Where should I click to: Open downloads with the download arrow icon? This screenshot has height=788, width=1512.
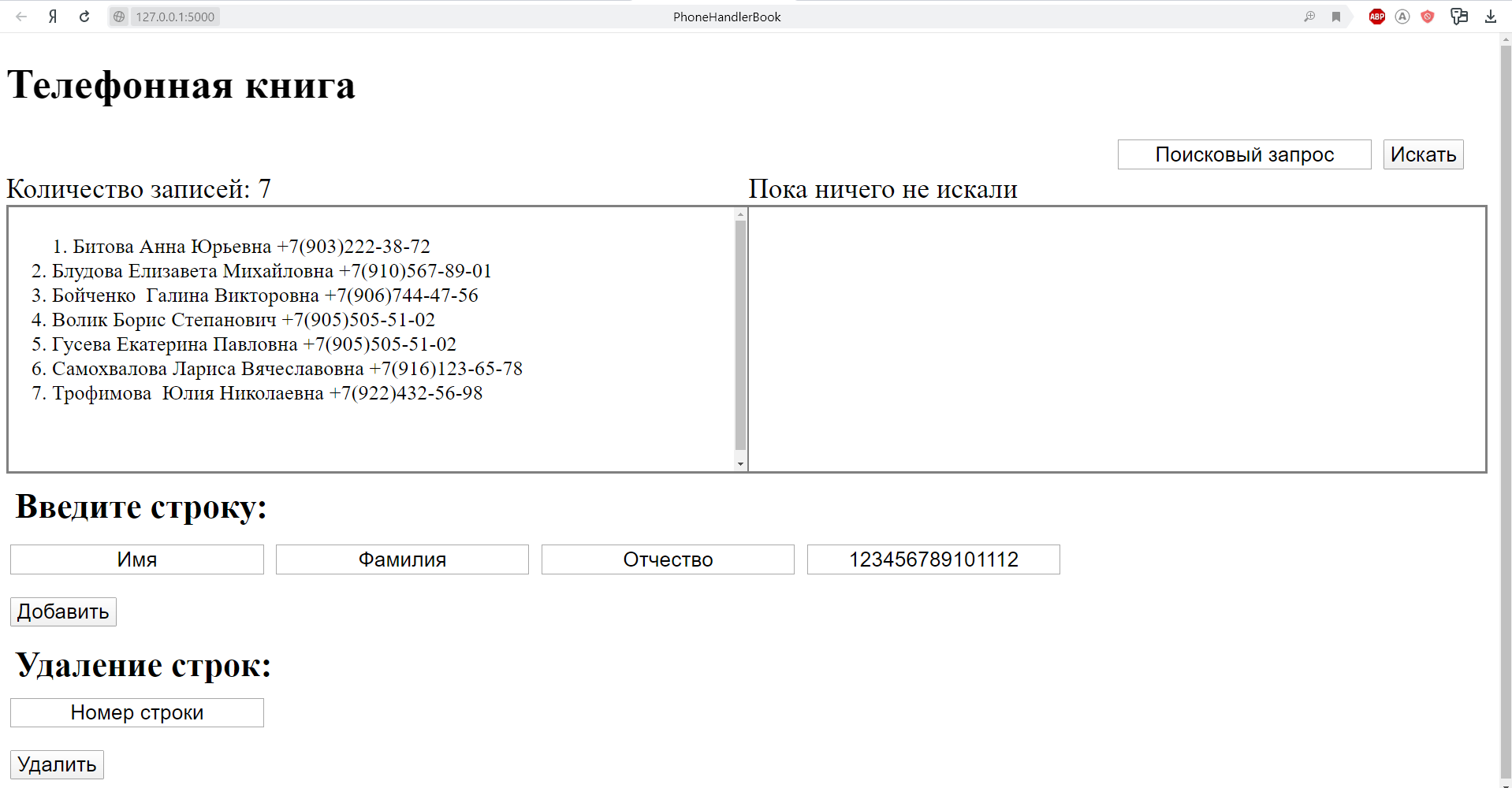1490,17
